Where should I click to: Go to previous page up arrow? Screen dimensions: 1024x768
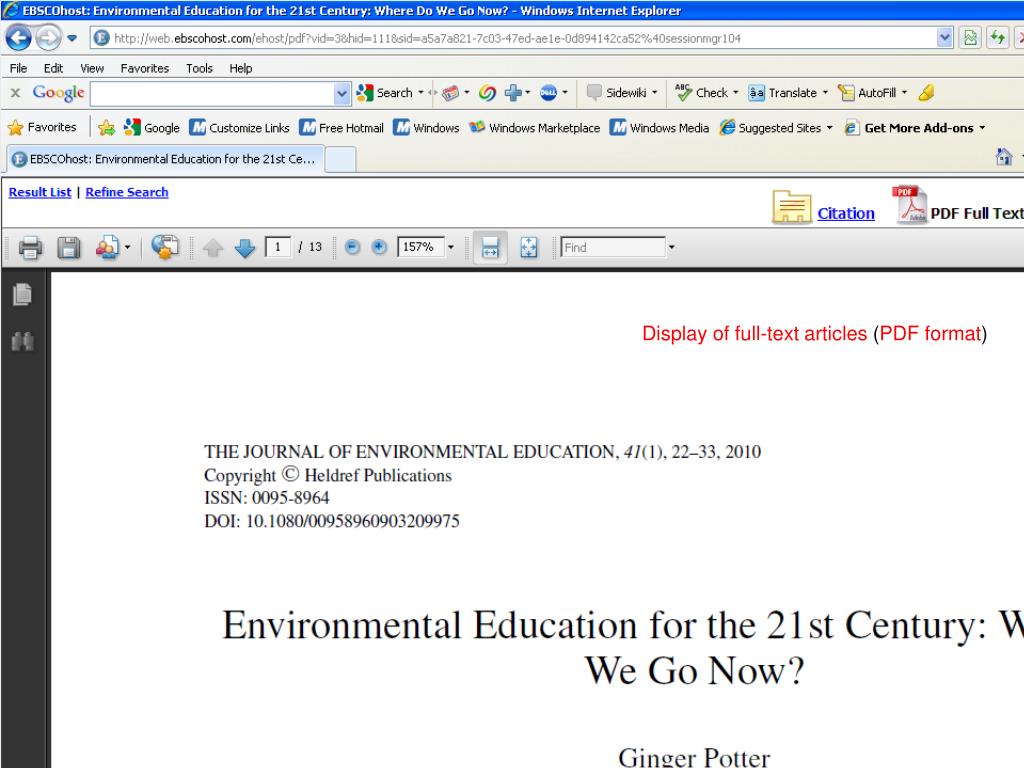click(x=213, y=248)
